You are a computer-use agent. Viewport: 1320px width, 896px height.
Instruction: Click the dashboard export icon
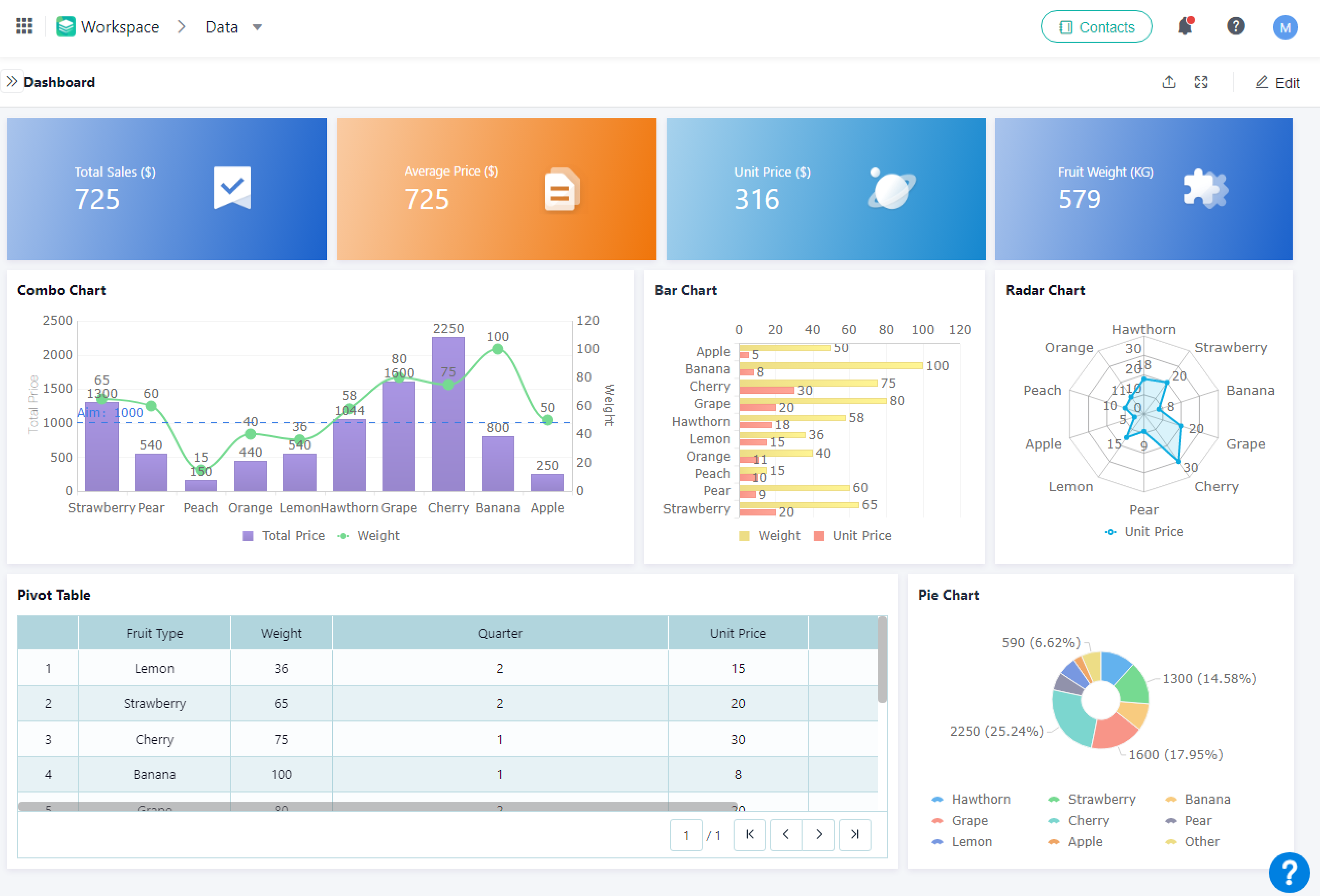1169,82
